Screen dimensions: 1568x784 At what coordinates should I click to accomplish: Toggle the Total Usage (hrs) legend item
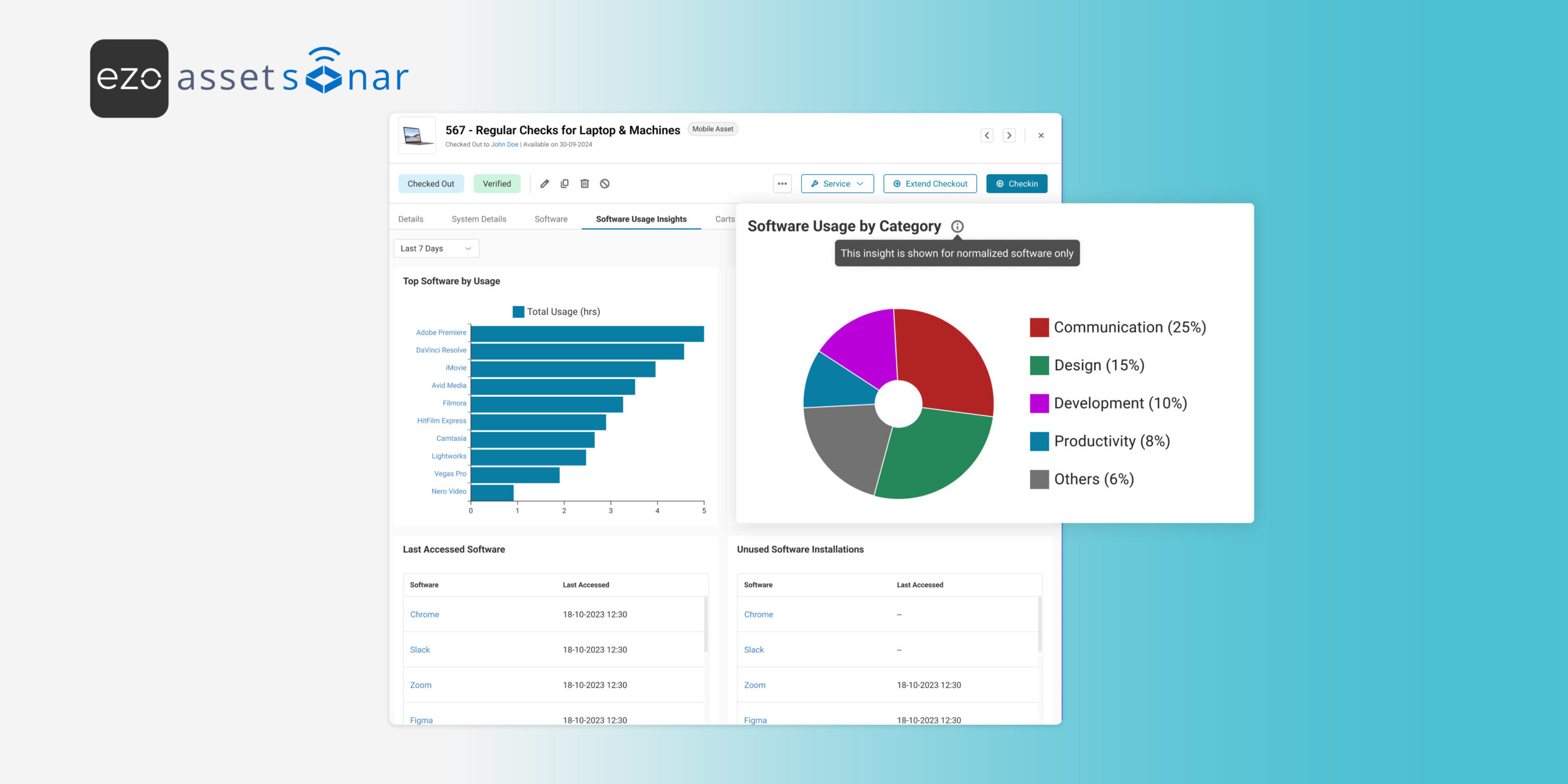coord(556,312)
